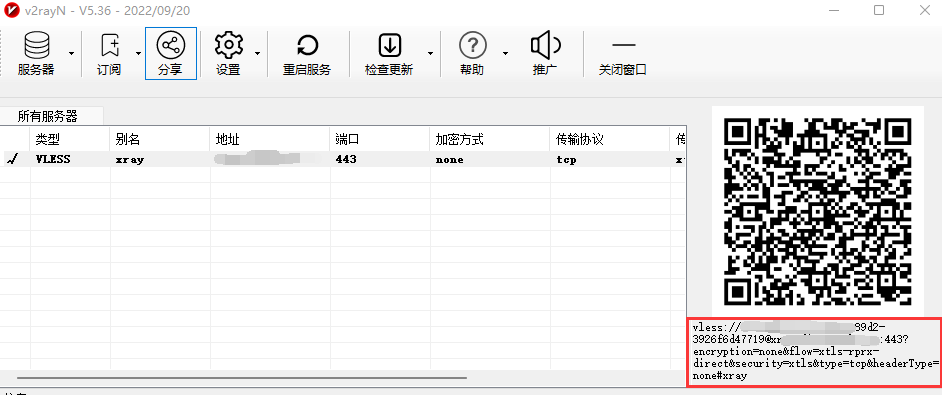Screen dimensions: 942x395
Task: Sort by the 加密方式 column header
Action: pos(489,139)
